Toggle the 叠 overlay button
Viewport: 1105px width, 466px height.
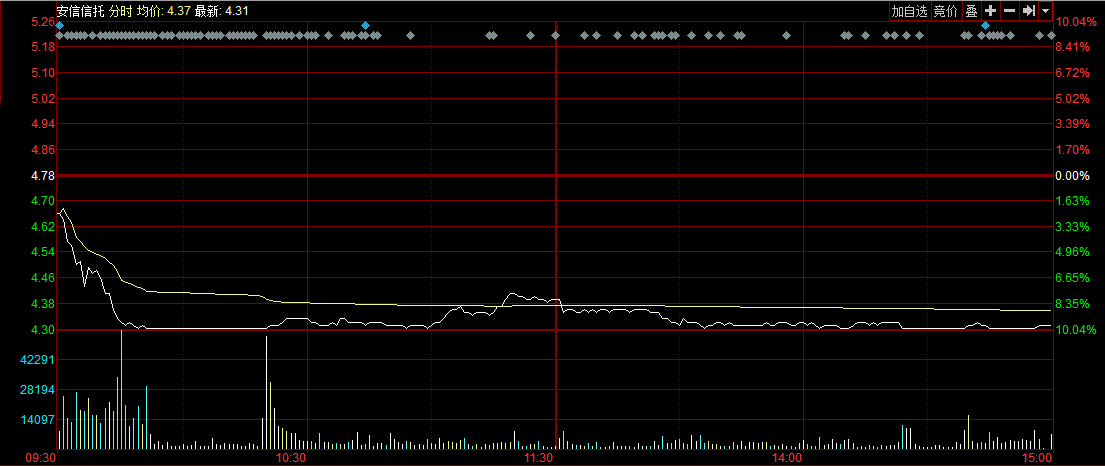971,11
